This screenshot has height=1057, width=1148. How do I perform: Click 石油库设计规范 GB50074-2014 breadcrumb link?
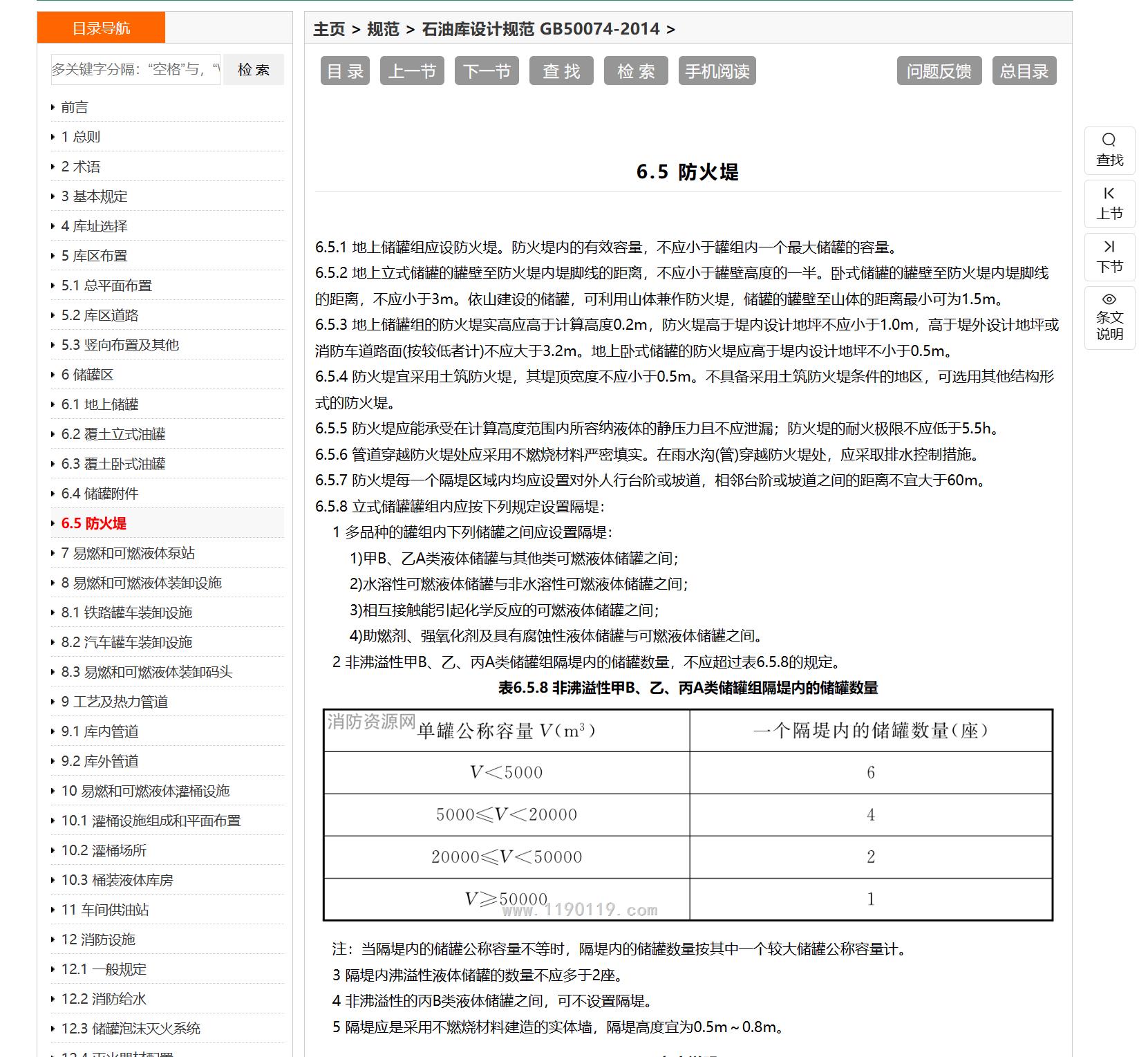(x=540, y=29)
